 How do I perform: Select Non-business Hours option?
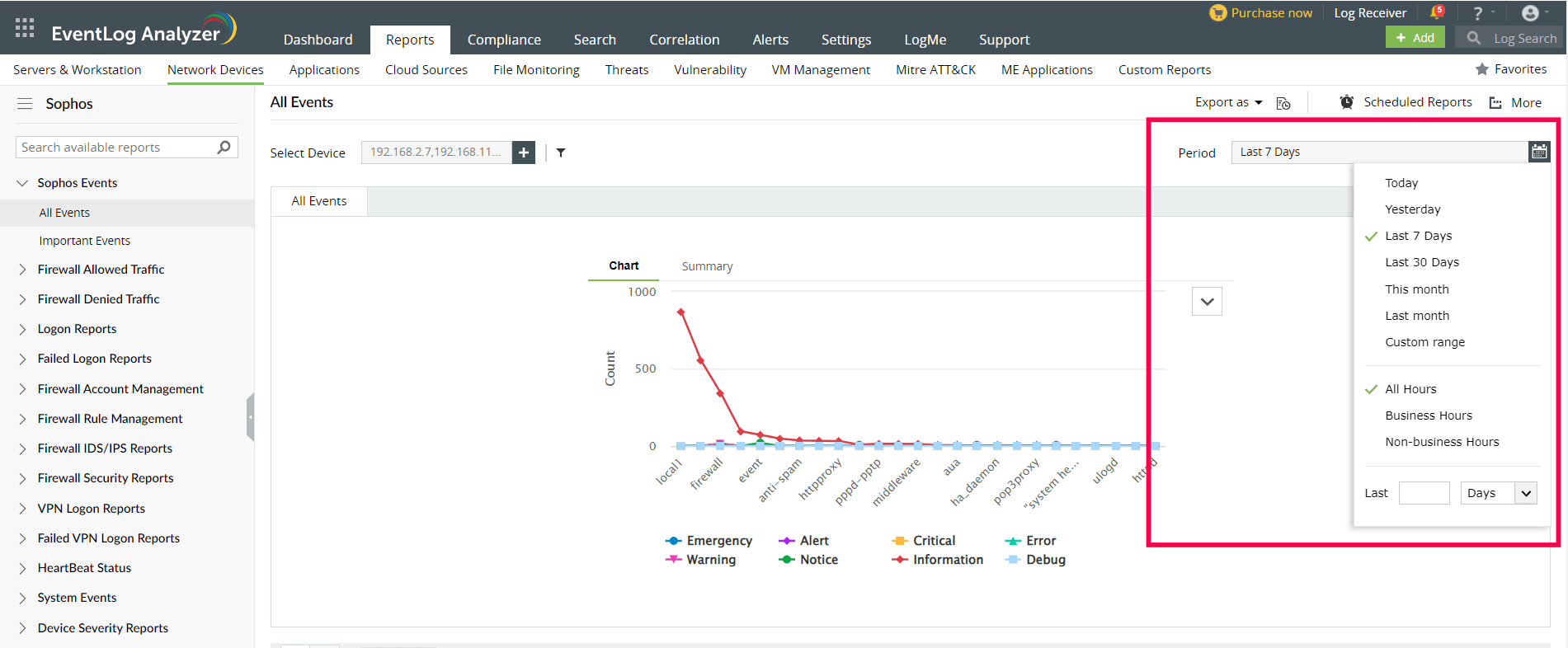tap(1442, 442)
